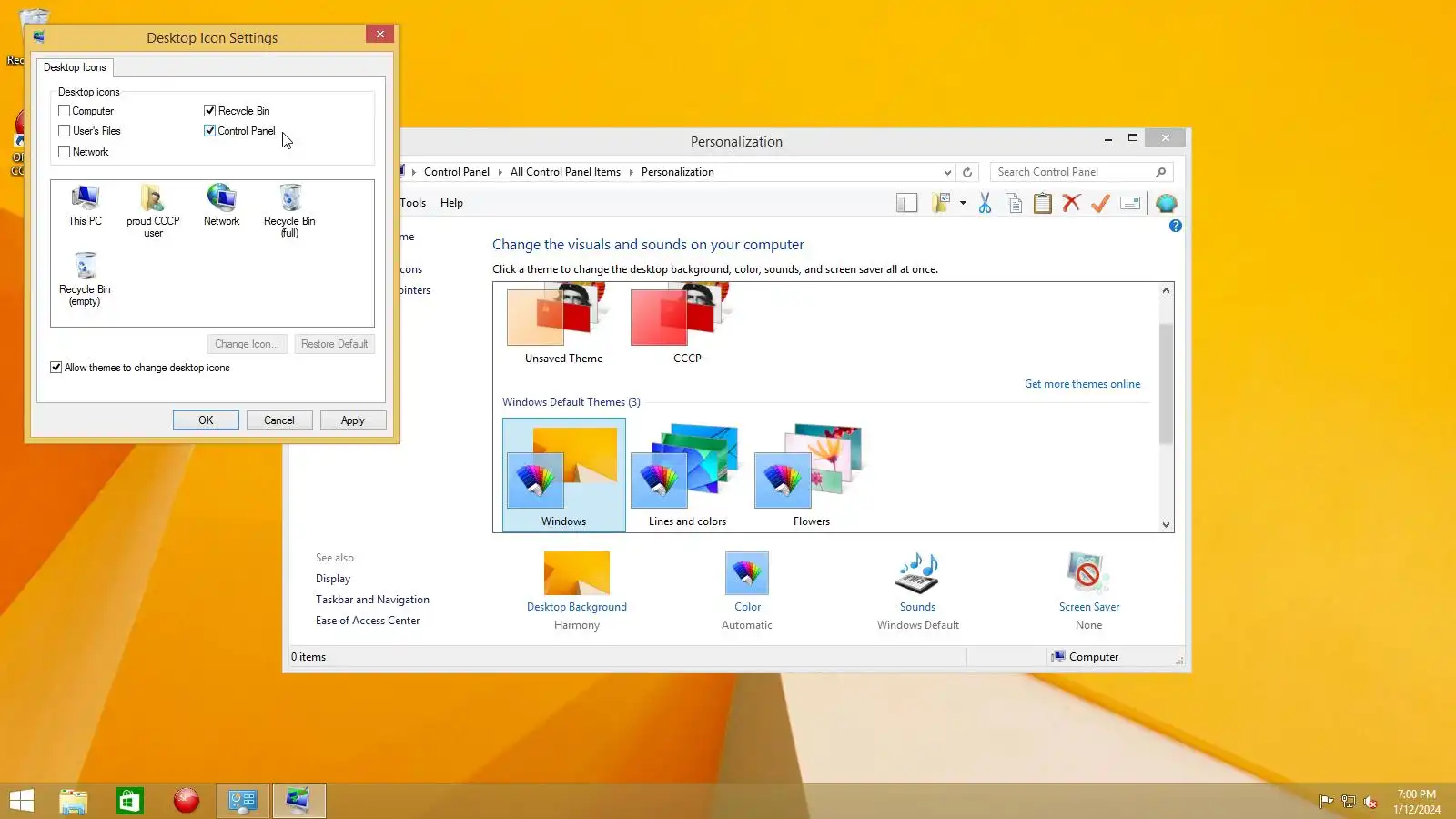Open the Display link under See also
This screenshot has width=1456, height=819.
tap(333, 579)
